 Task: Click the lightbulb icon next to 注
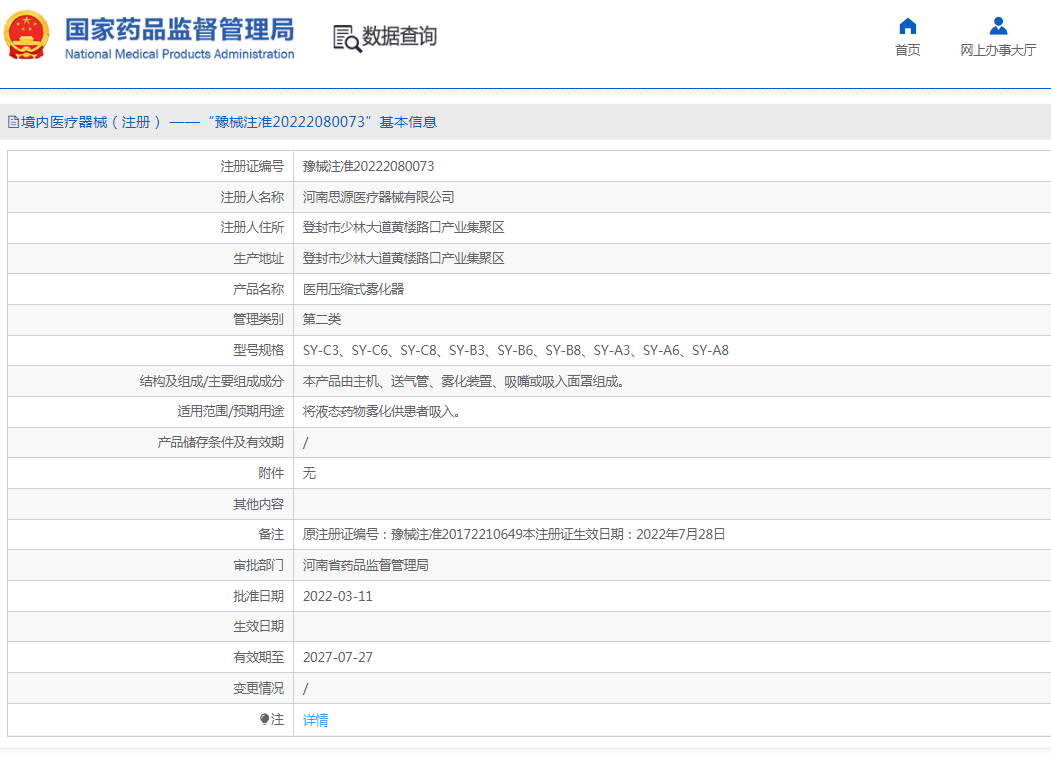tap(264, 719)
